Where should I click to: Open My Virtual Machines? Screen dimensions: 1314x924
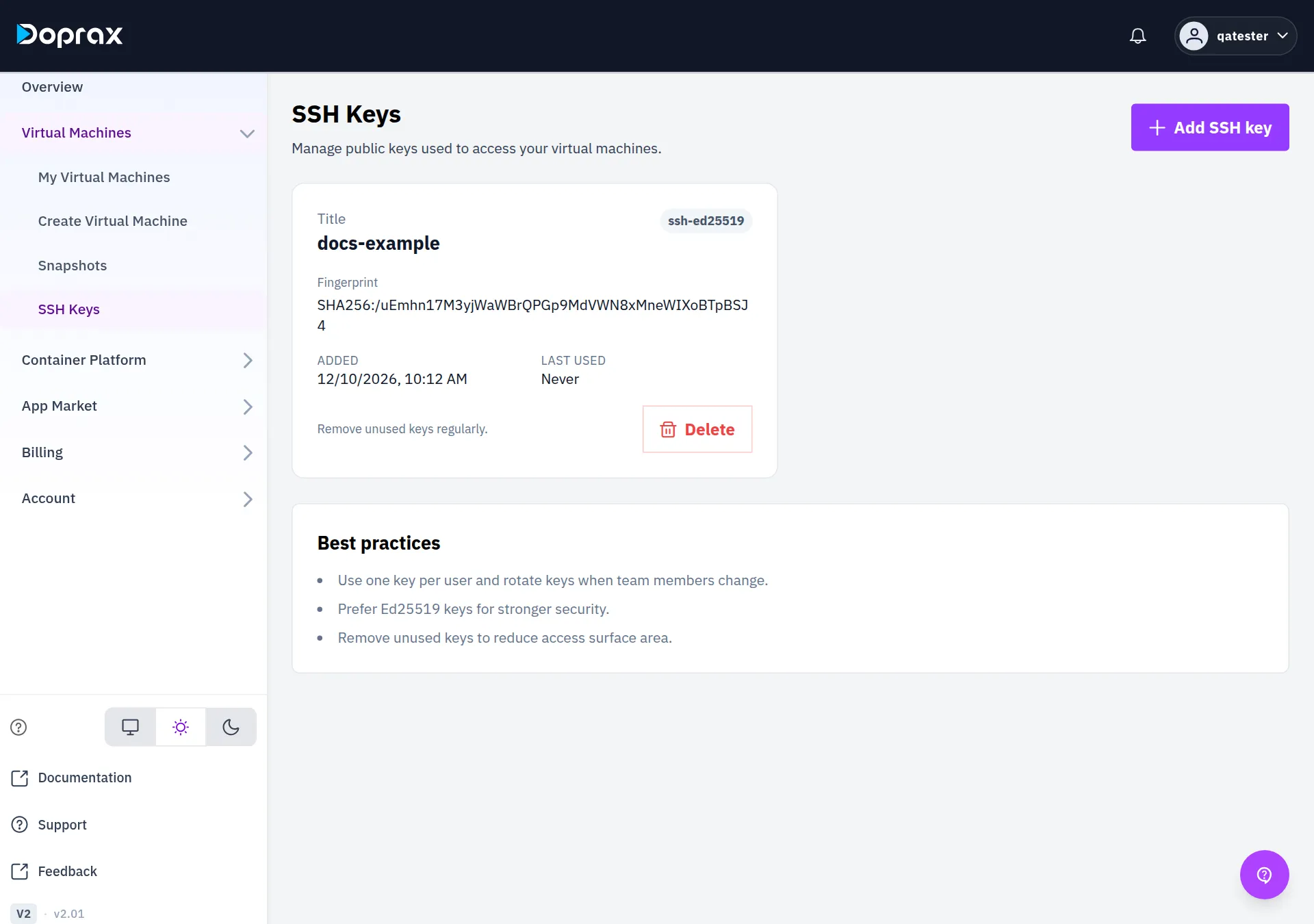point(104,177)
